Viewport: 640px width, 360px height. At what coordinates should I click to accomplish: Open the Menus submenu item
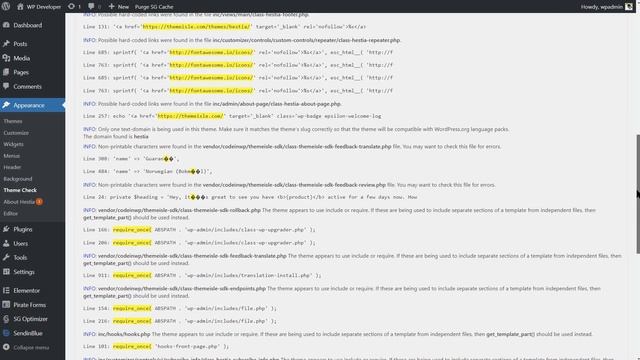(x=11, y=156)
